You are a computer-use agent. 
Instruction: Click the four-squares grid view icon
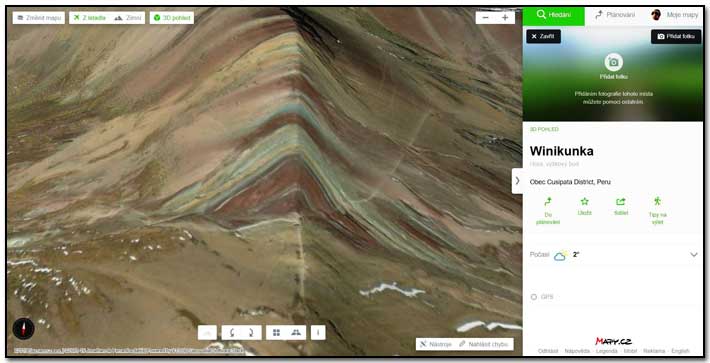click(x=276, y=333)
